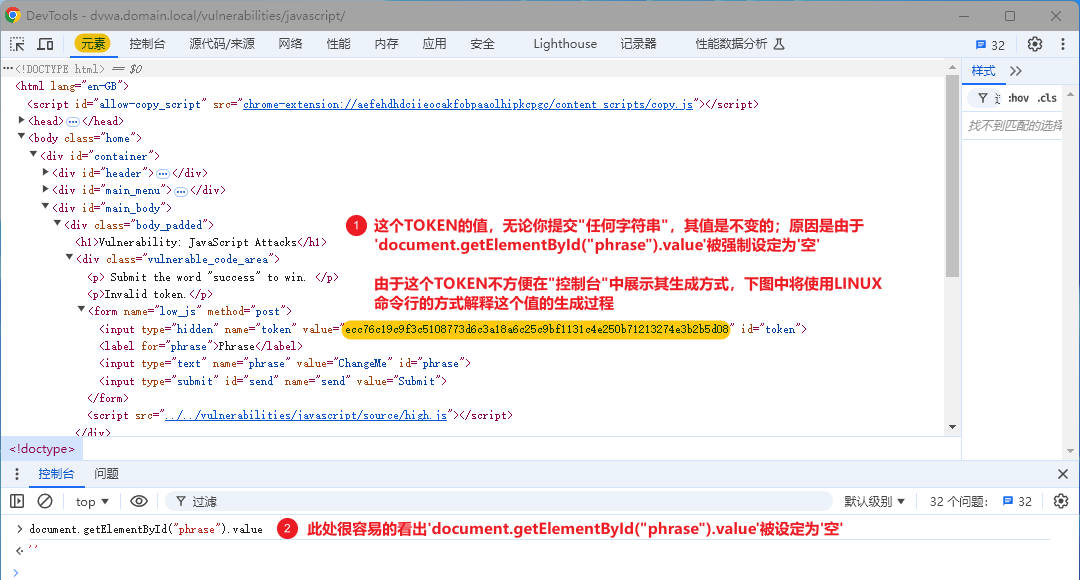Expand the head element node

22,121
